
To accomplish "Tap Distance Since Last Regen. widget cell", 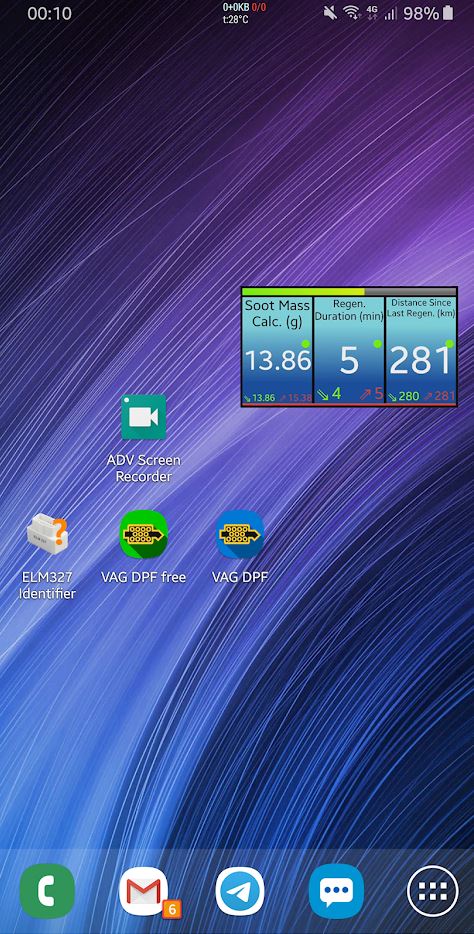I will (421, 350).
